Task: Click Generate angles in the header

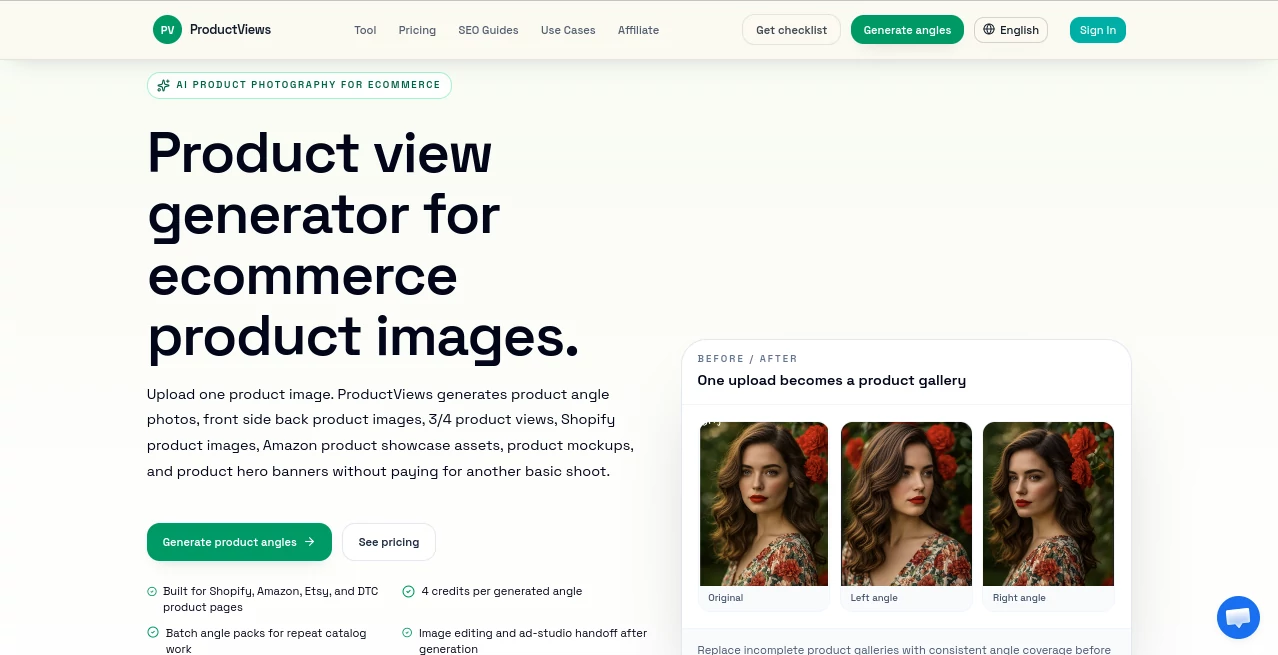Action: pos(907,30)
